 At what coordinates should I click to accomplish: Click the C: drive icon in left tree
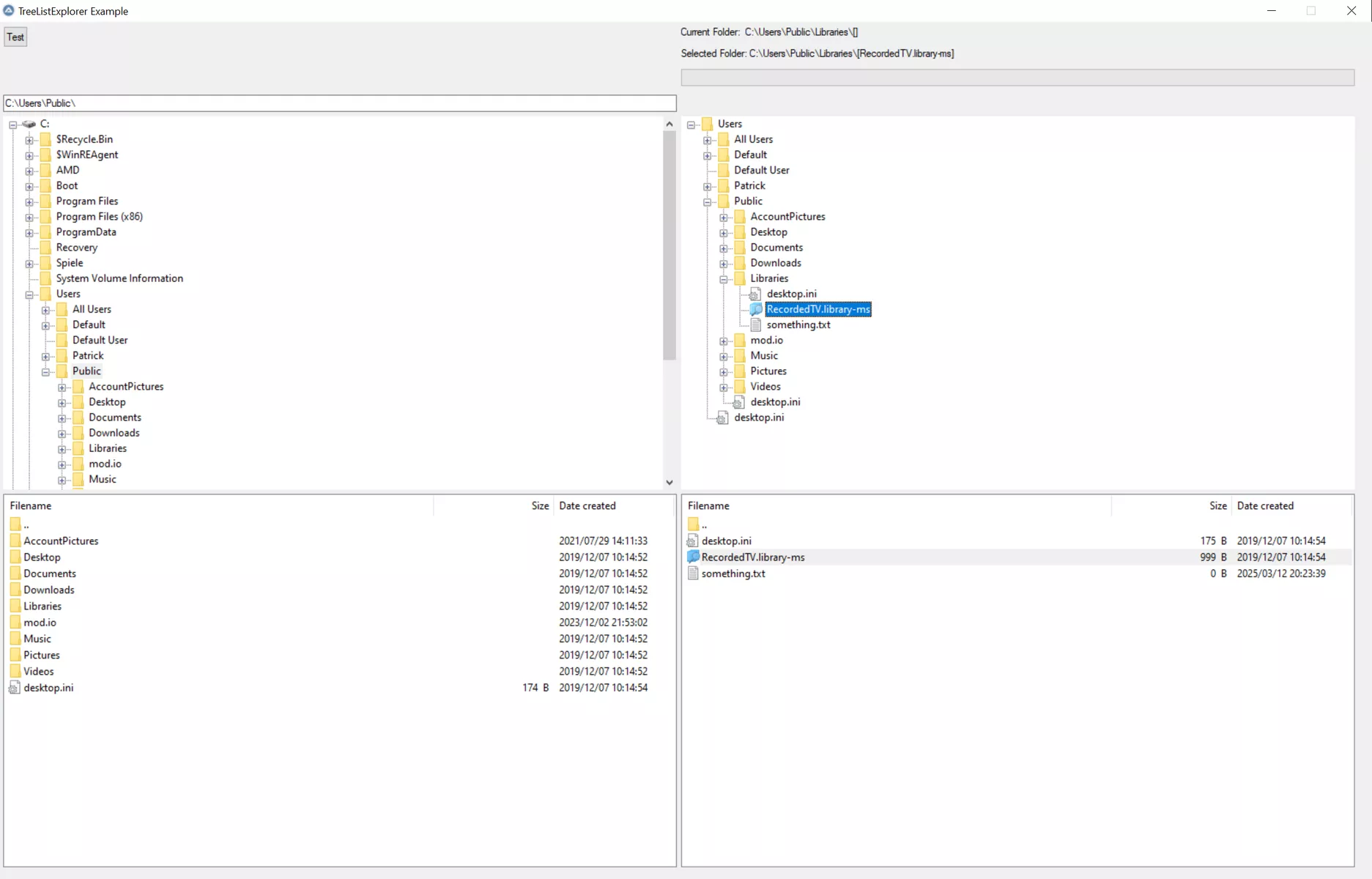click(29, 124)
